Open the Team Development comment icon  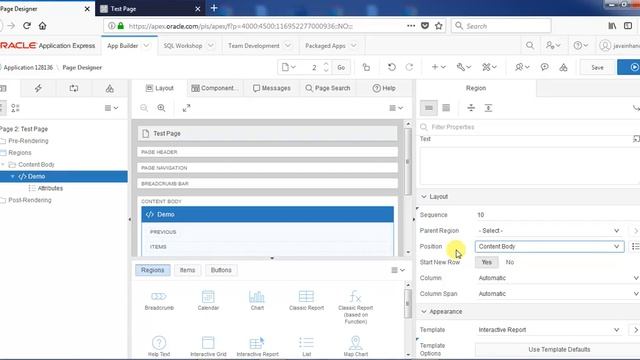(544, 67)
